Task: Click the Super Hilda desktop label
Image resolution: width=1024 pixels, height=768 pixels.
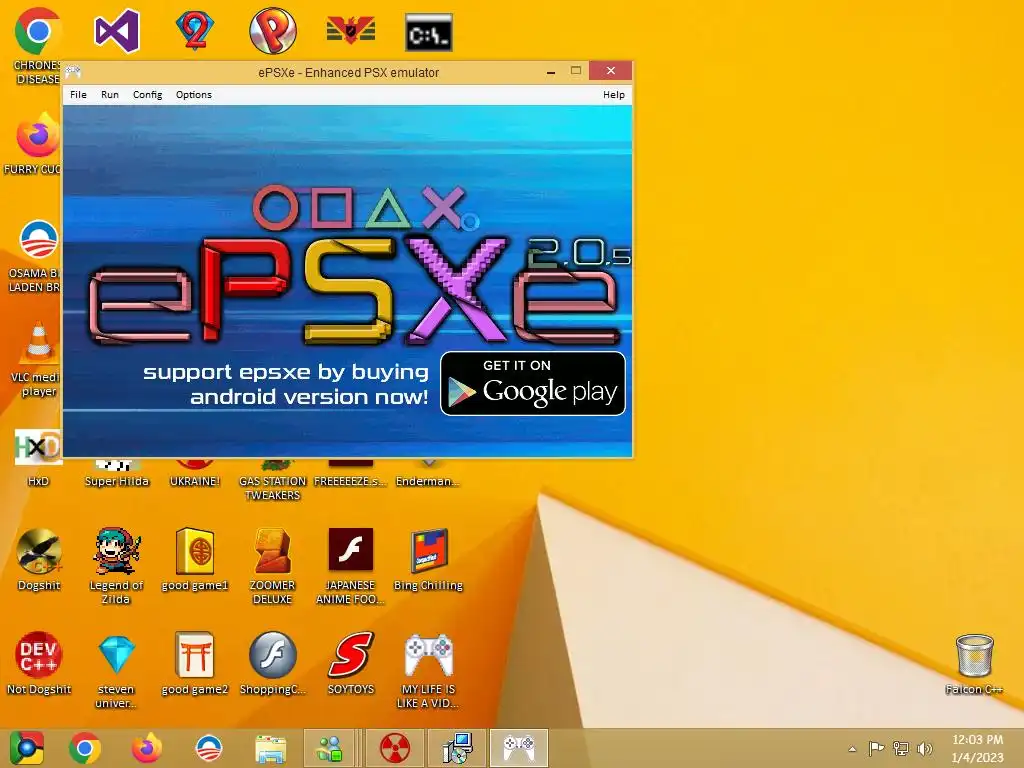Action: (116, 481)
